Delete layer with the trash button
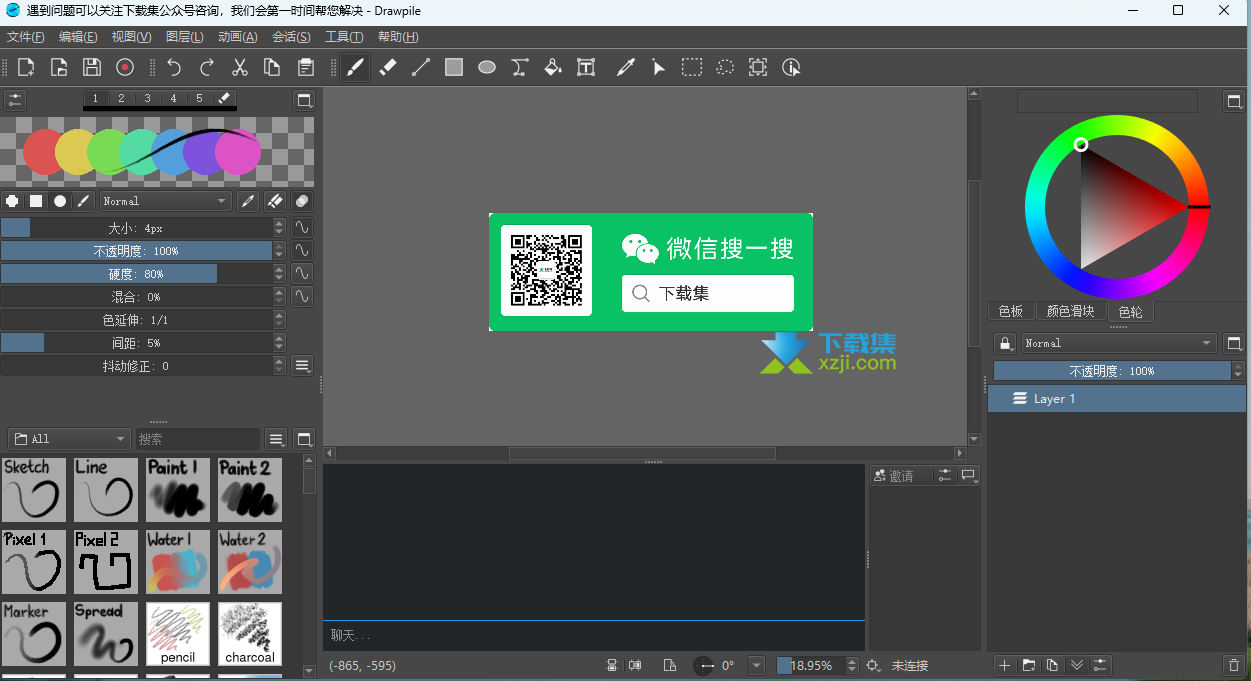 tap(1233, 665)
